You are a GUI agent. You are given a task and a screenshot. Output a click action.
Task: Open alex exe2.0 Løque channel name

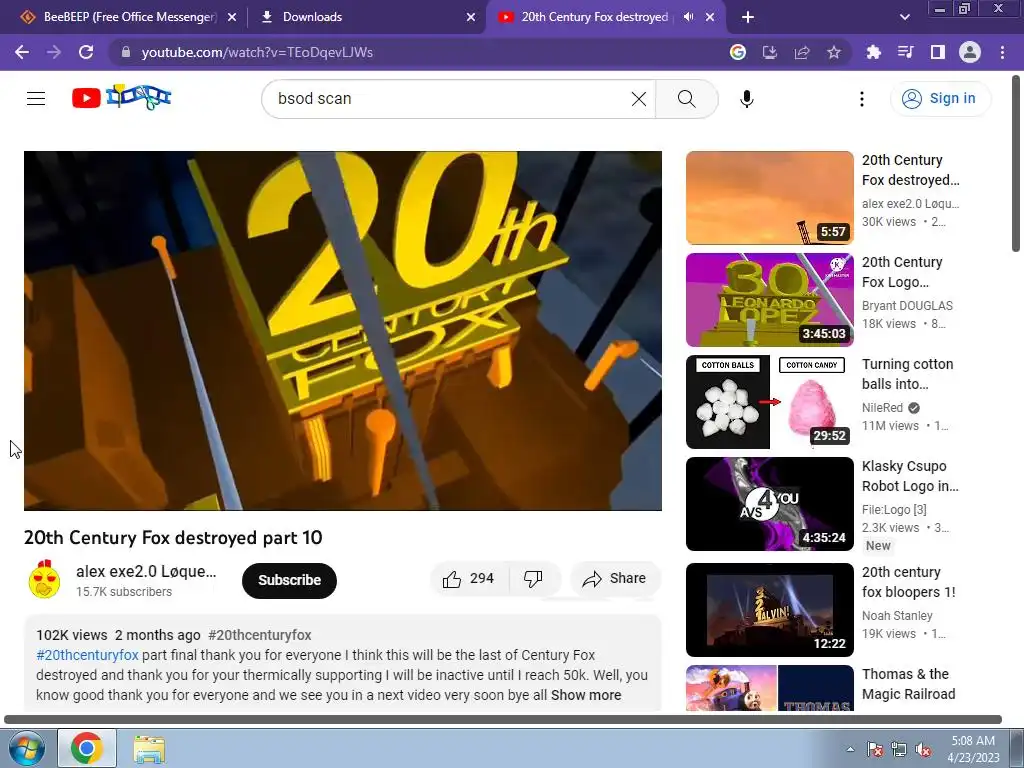pos(146,571)
